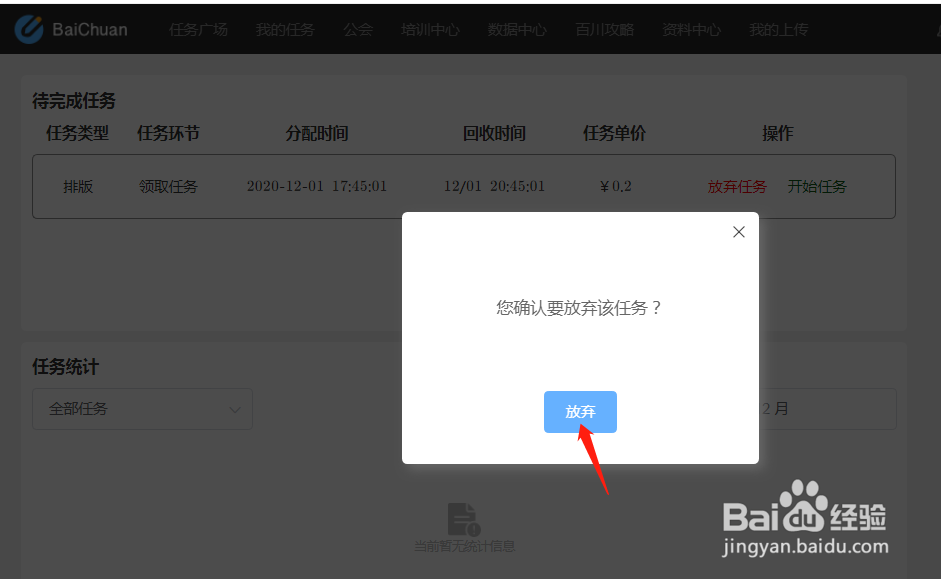The width and height of the screenshot is (941, 579).
Task: Click the ¥0.2 unit price cell
Action: [x=616, y=187]
